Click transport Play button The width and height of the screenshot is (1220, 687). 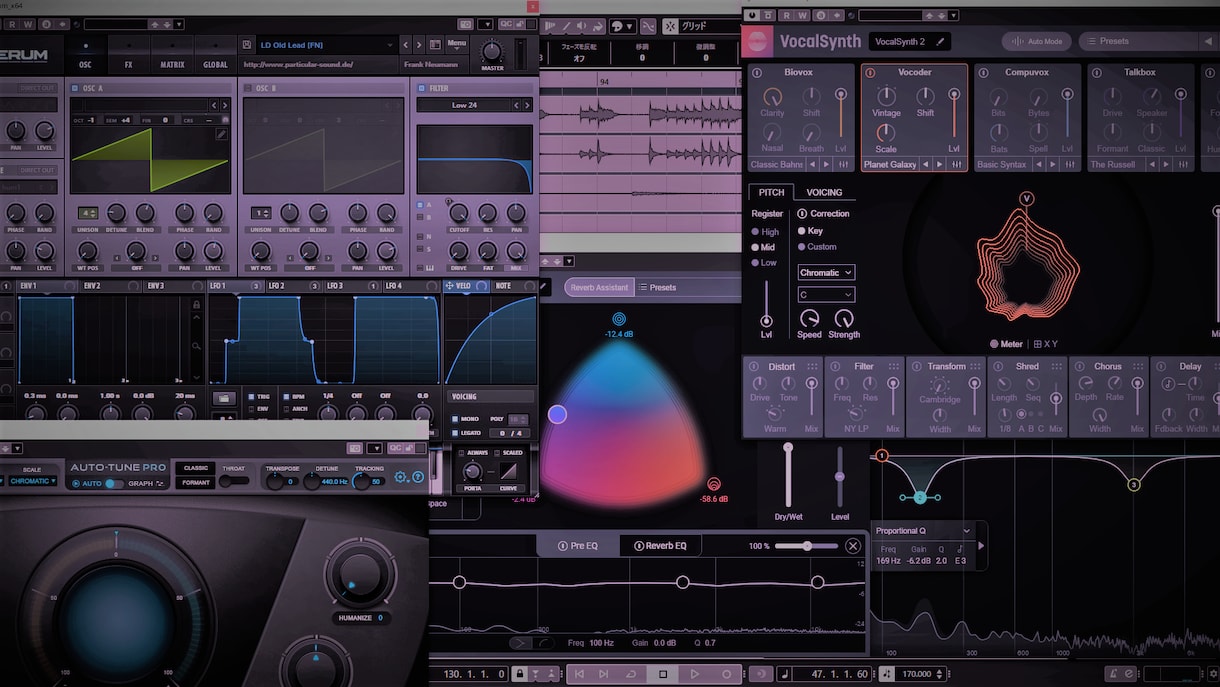pyautogui.click(x=694, y=674)
